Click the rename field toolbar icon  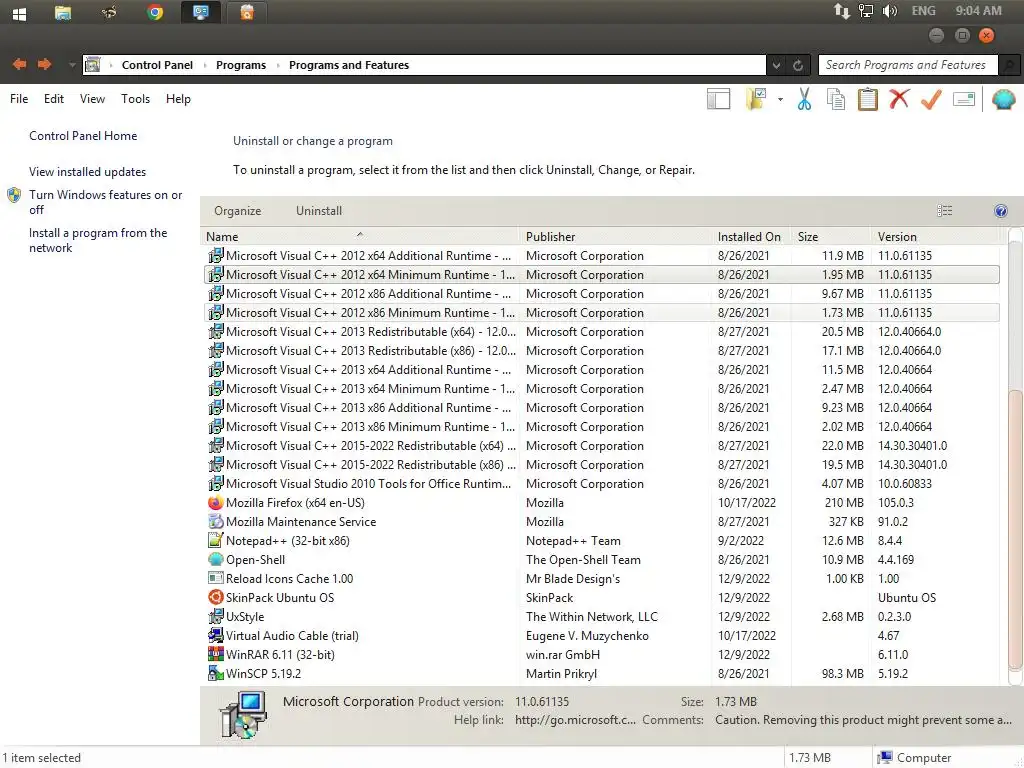[x=964, y=99]
